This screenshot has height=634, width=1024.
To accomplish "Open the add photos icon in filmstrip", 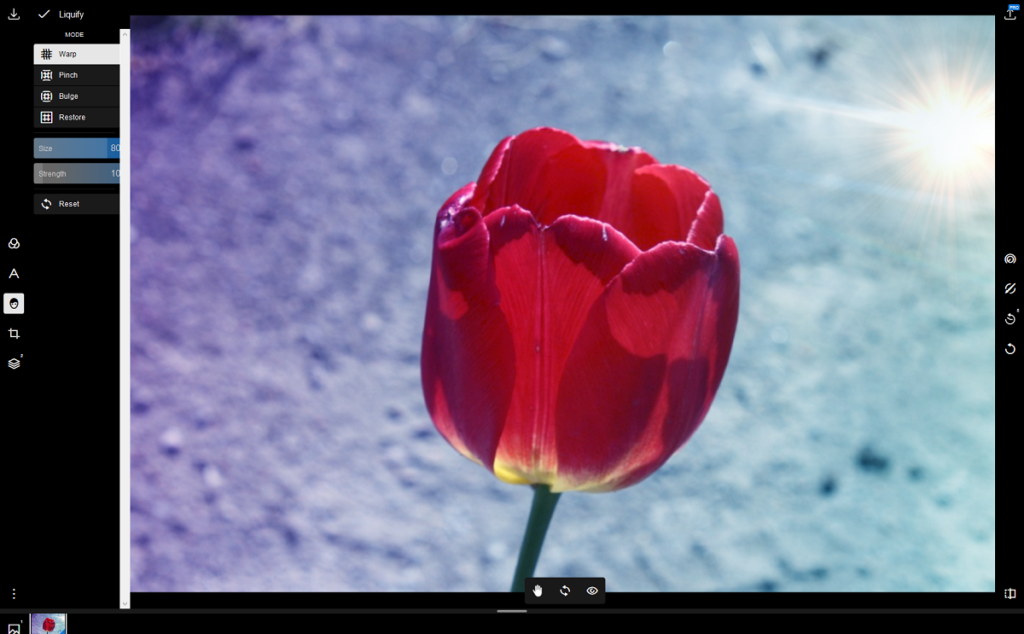I will click(x=14, y=627).
